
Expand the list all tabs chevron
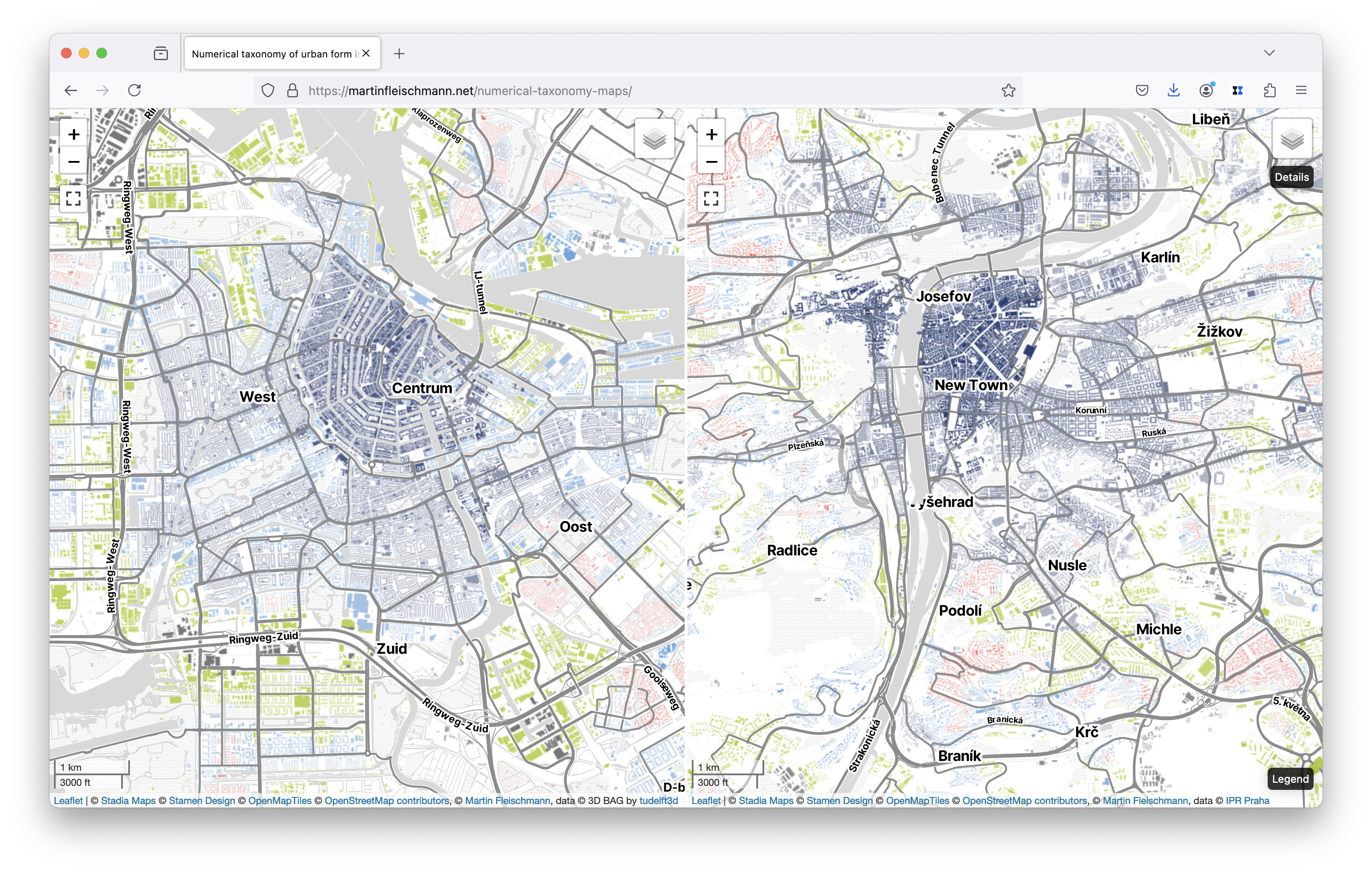point(1269,53)
